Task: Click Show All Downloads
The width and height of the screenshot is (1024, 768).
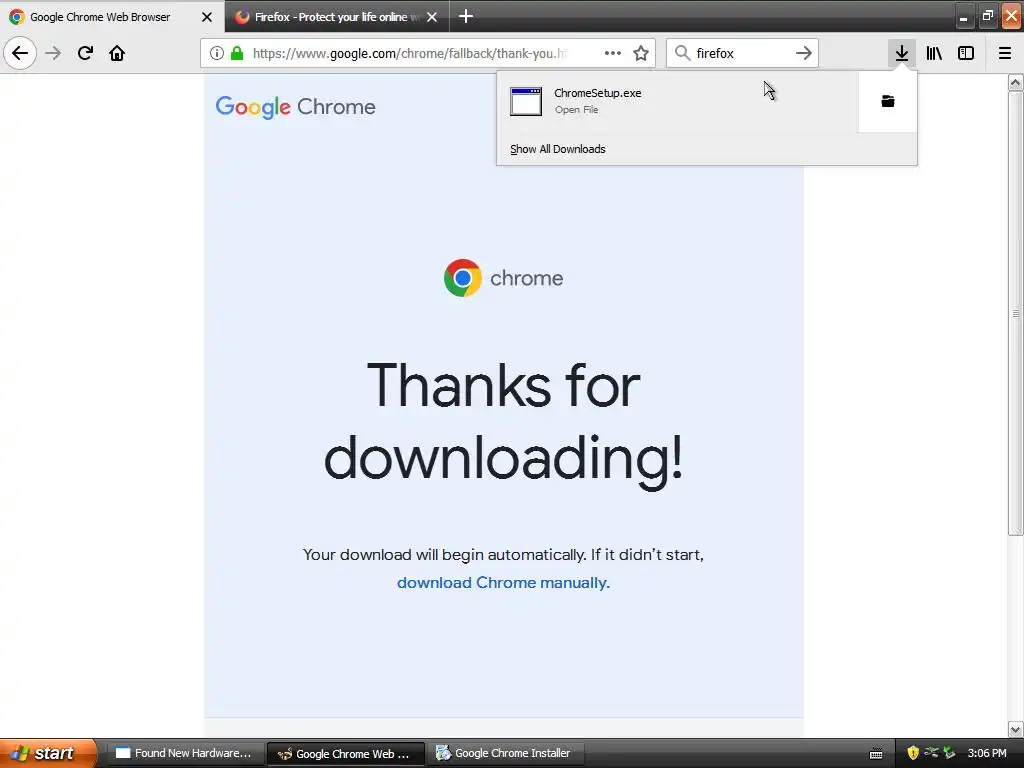Action: (558, 149)
